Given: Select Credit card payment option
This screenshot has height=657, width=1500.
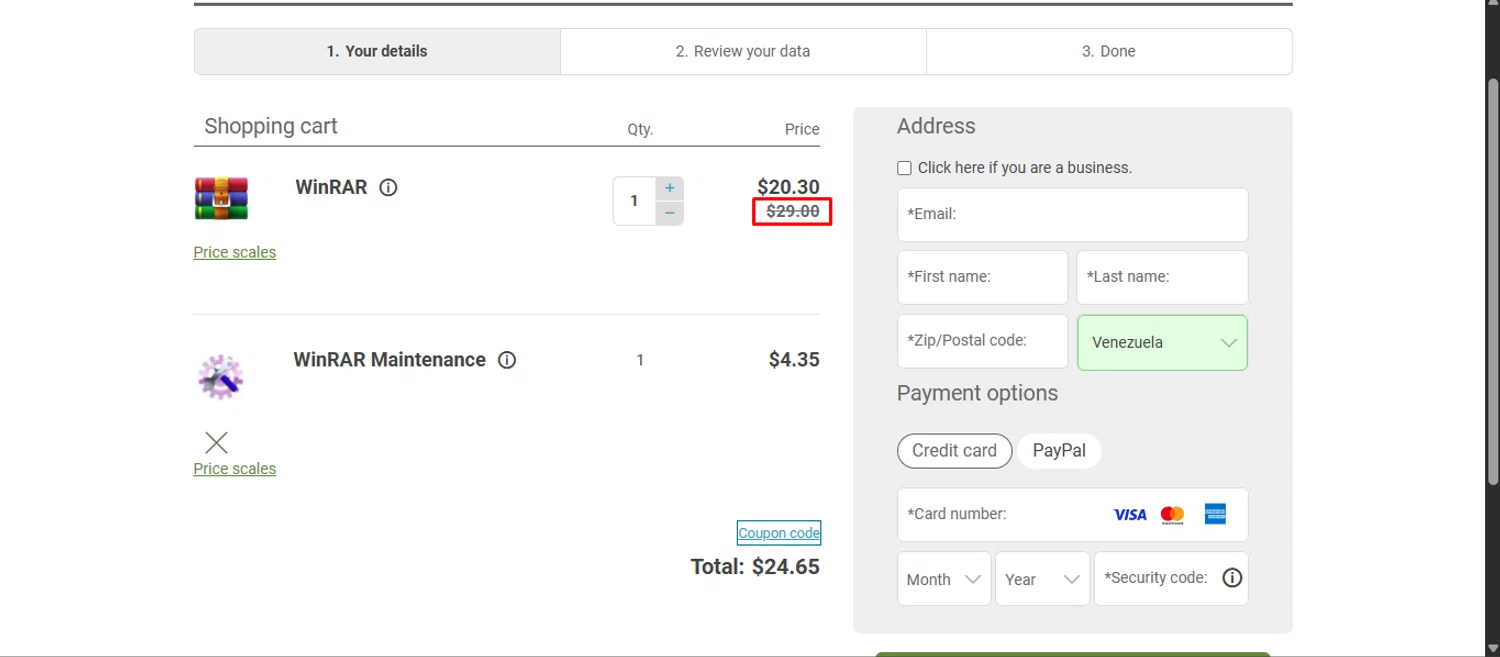Looking at the screenshot, I should (x=954, y=451).
